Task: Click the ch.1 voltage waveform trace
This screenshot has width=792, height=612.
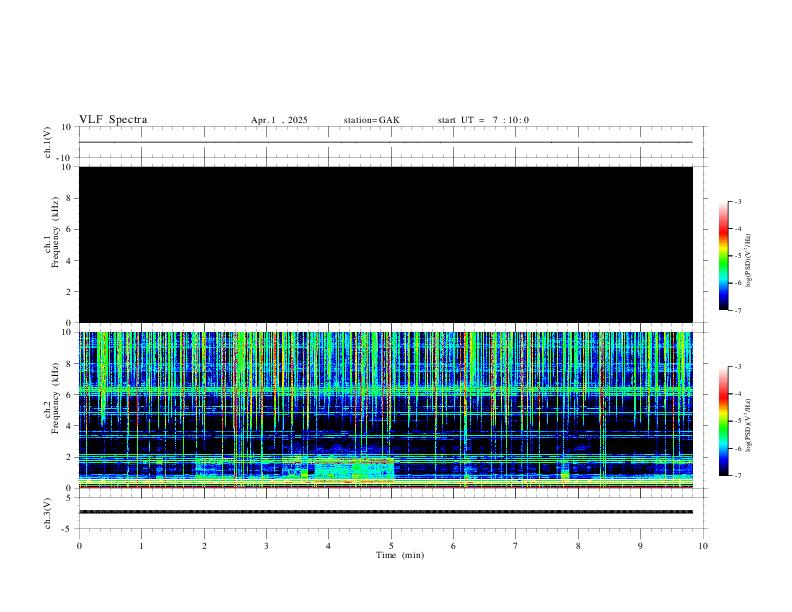Action: tap(386, 142)
